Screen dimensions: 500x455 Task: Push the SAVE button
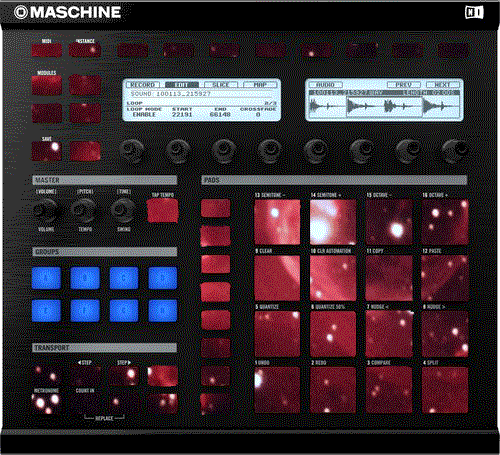47,151
